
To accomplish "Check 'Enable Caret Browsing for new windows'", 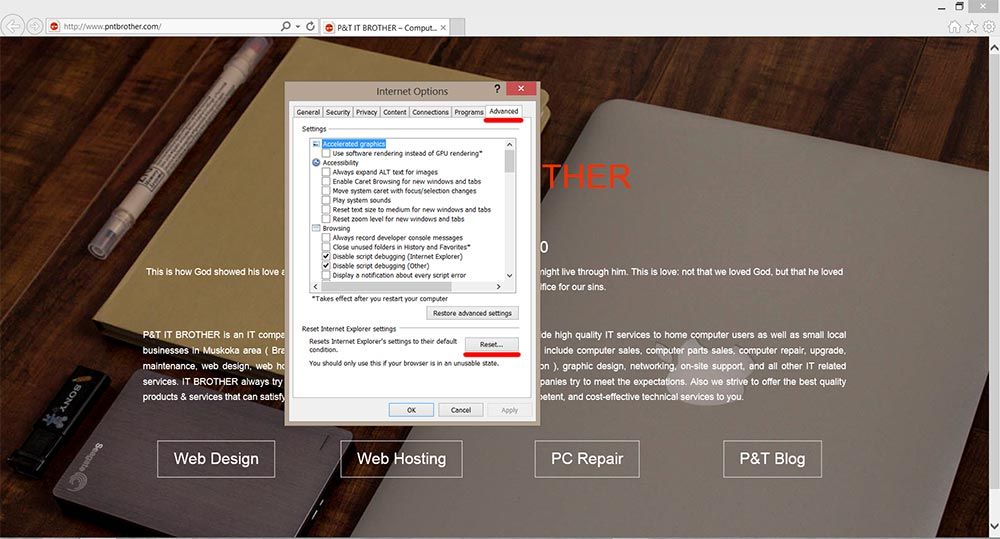I will point(326,181).
